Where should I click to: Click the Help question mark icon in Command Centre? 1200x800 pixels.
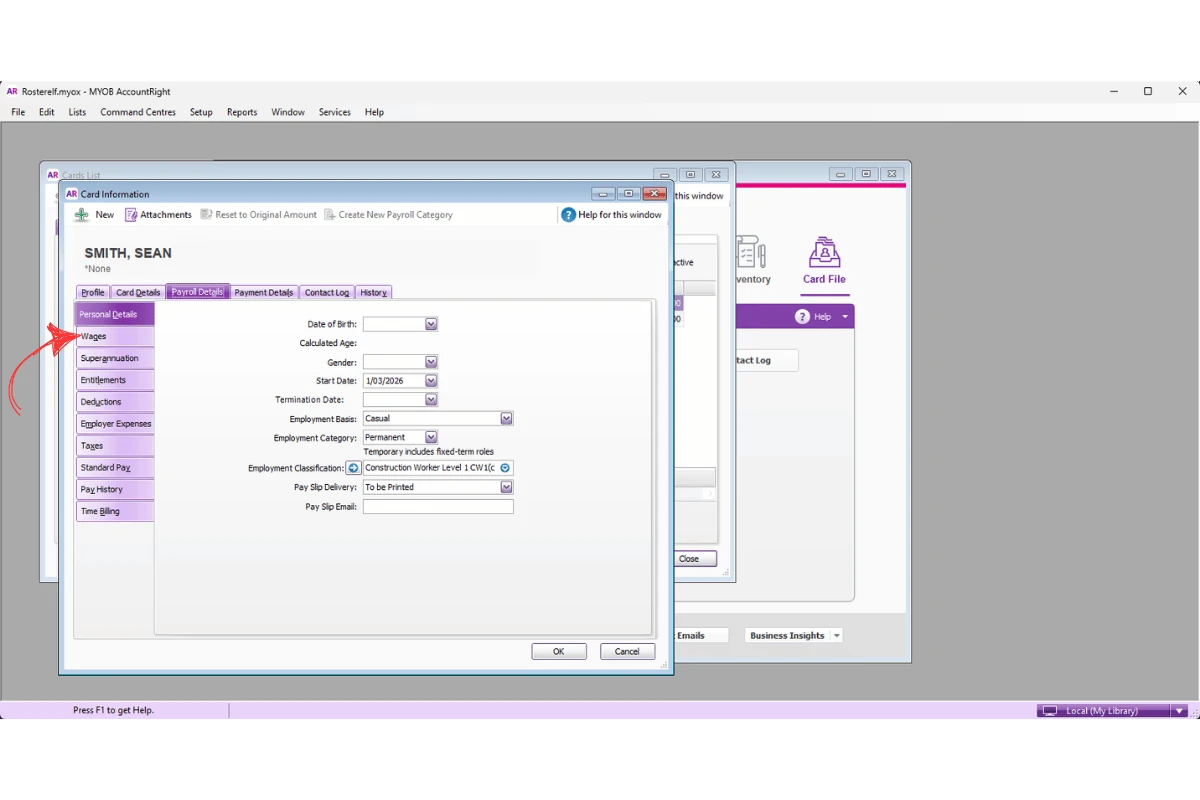802,317
